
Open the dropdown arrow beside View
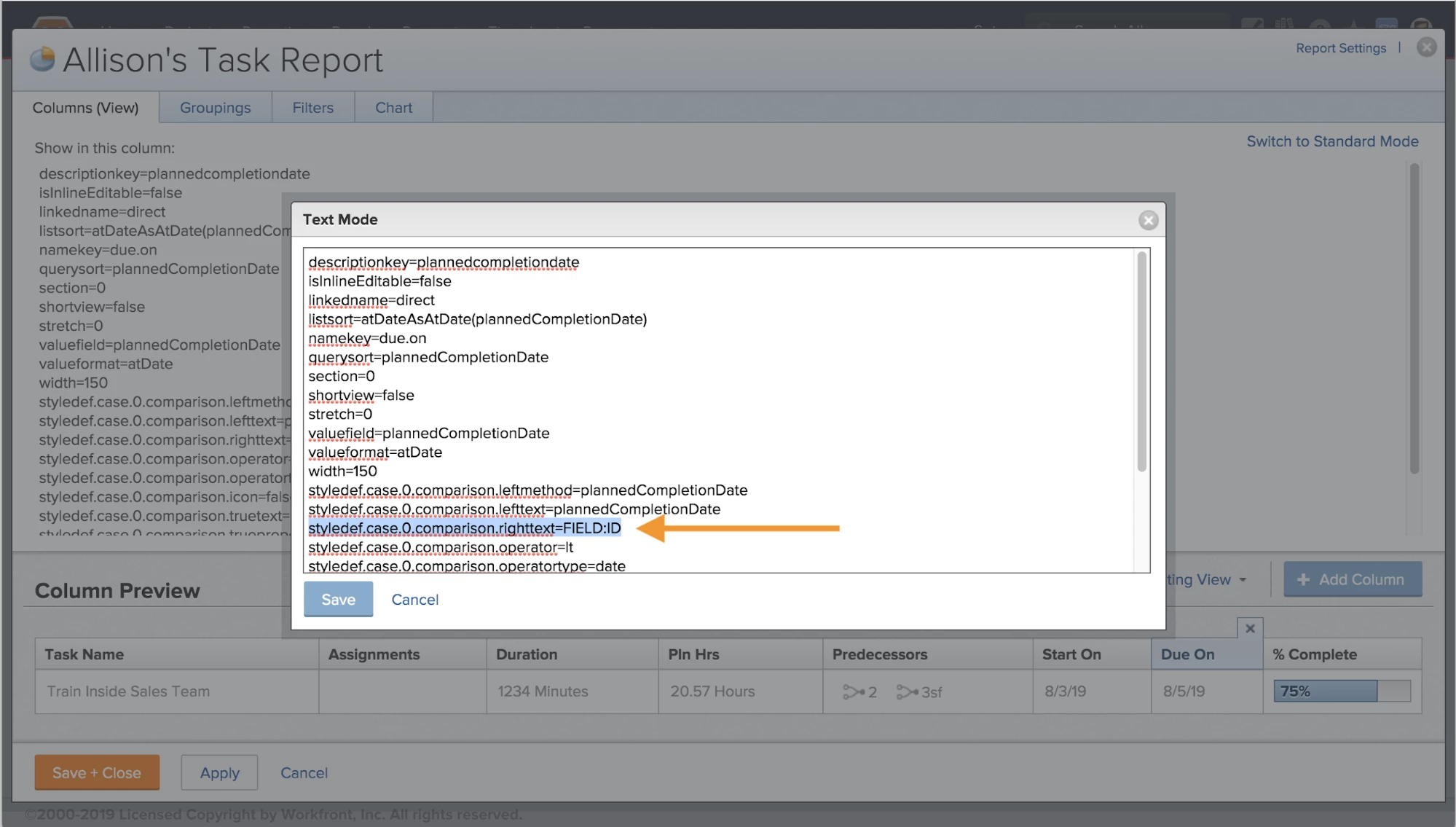(1243, 580)
